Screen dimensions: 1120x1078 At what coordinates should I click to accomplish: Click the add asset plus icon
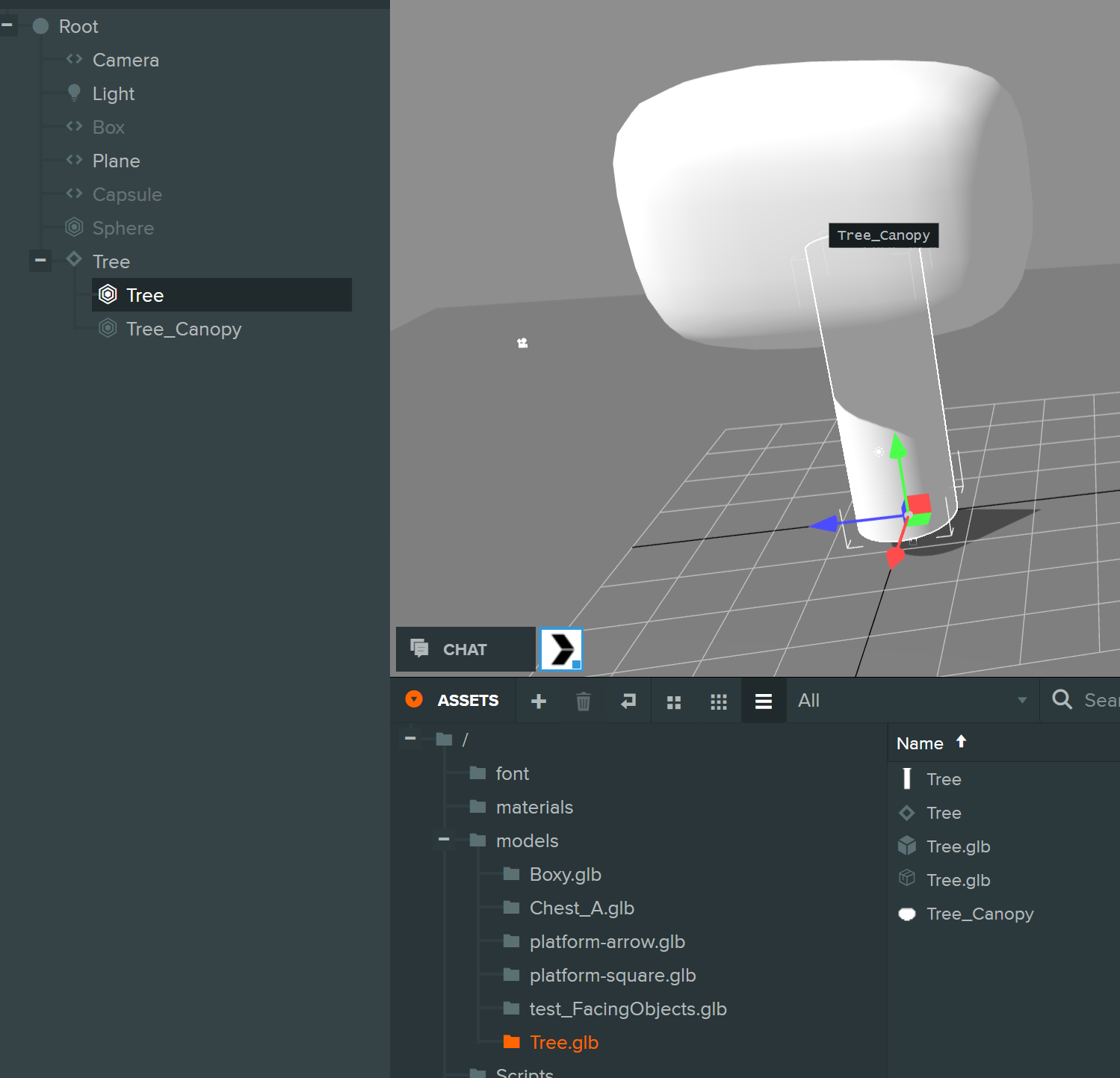(x=538, y=701)
